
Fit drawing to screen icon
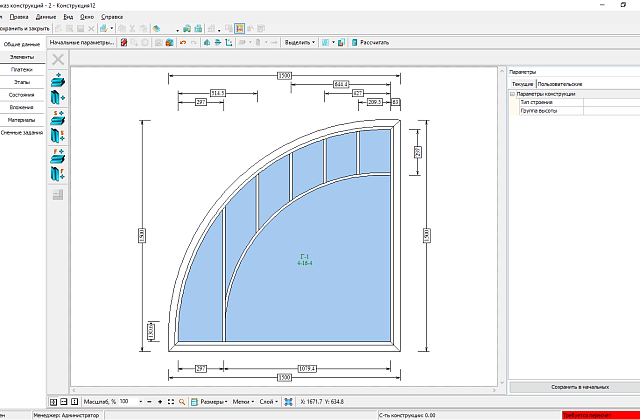click(171, 402)
